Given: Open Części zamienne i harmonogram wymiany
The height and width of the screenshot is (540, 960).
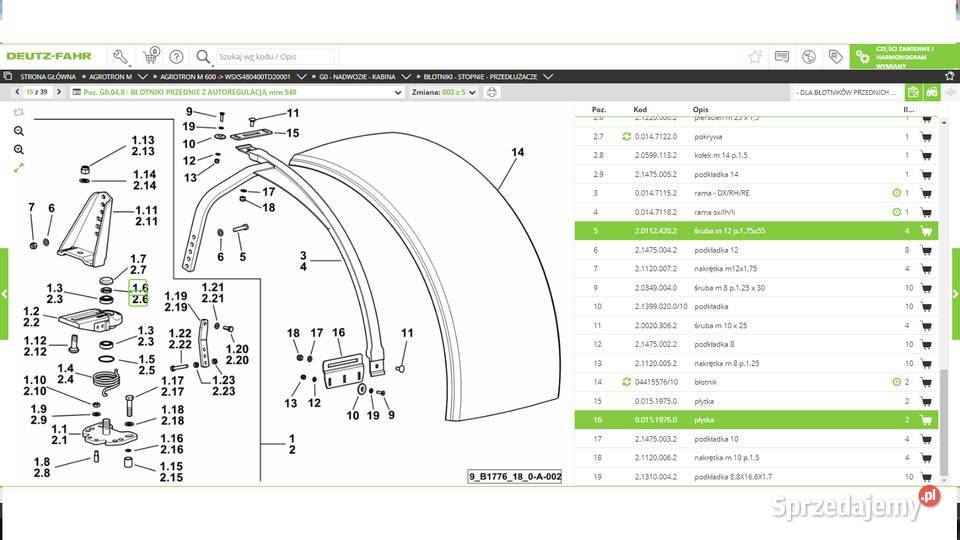Looking at the screenshot, I should [x=904, y=57].
